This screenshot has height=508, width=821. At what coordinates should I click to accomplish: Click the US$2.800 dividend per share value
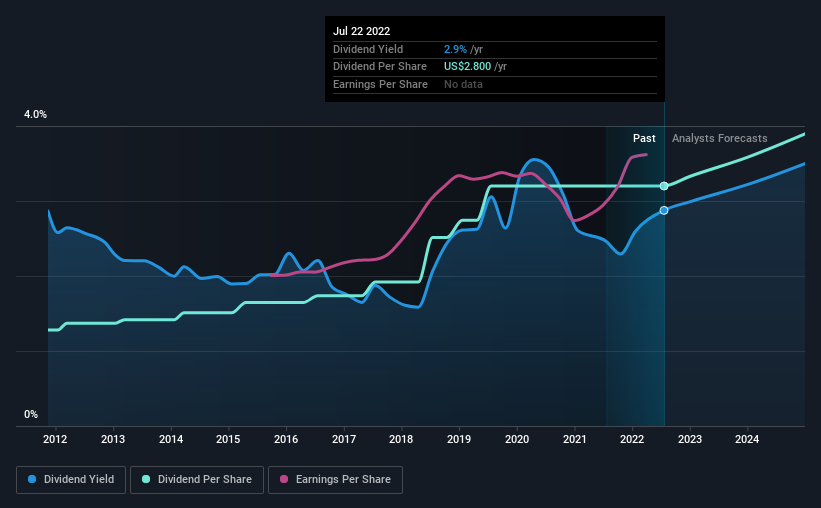pyautogui.click(x=468, y=67)
